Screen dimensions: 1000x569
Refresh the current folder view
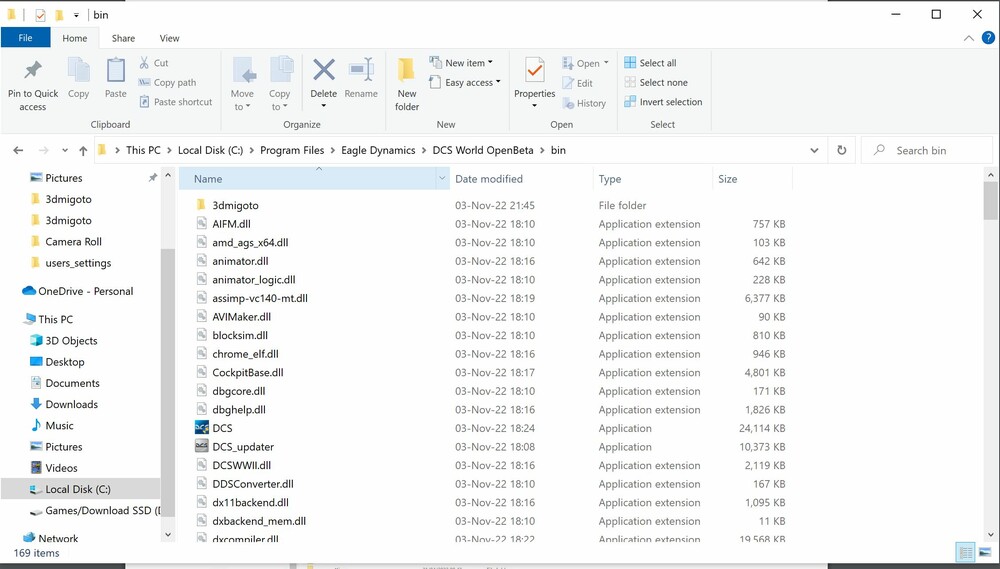click(842, 151)
